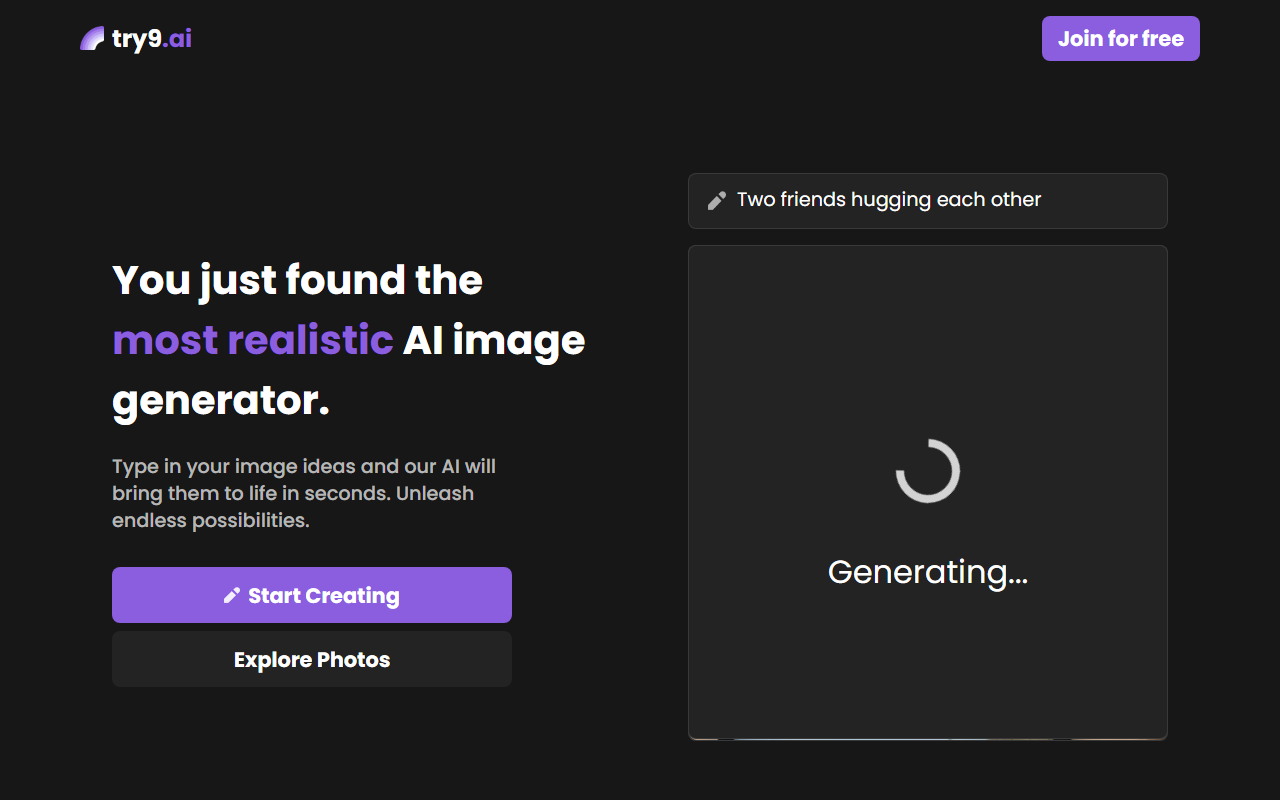Viewport: 1280px width, 800px height.
Task: Click the 'Type in your image ideas' description line
Action: coord(303,467)
